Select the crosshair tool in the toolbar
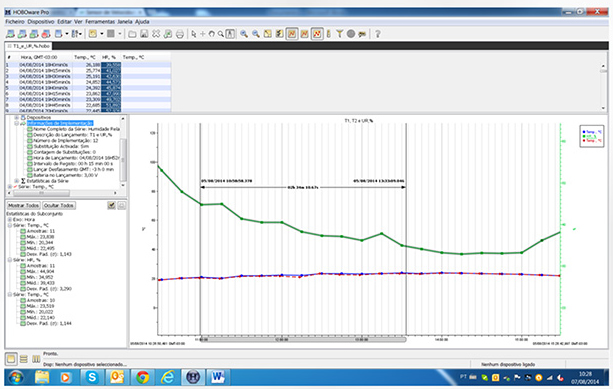 click(203, 34)
